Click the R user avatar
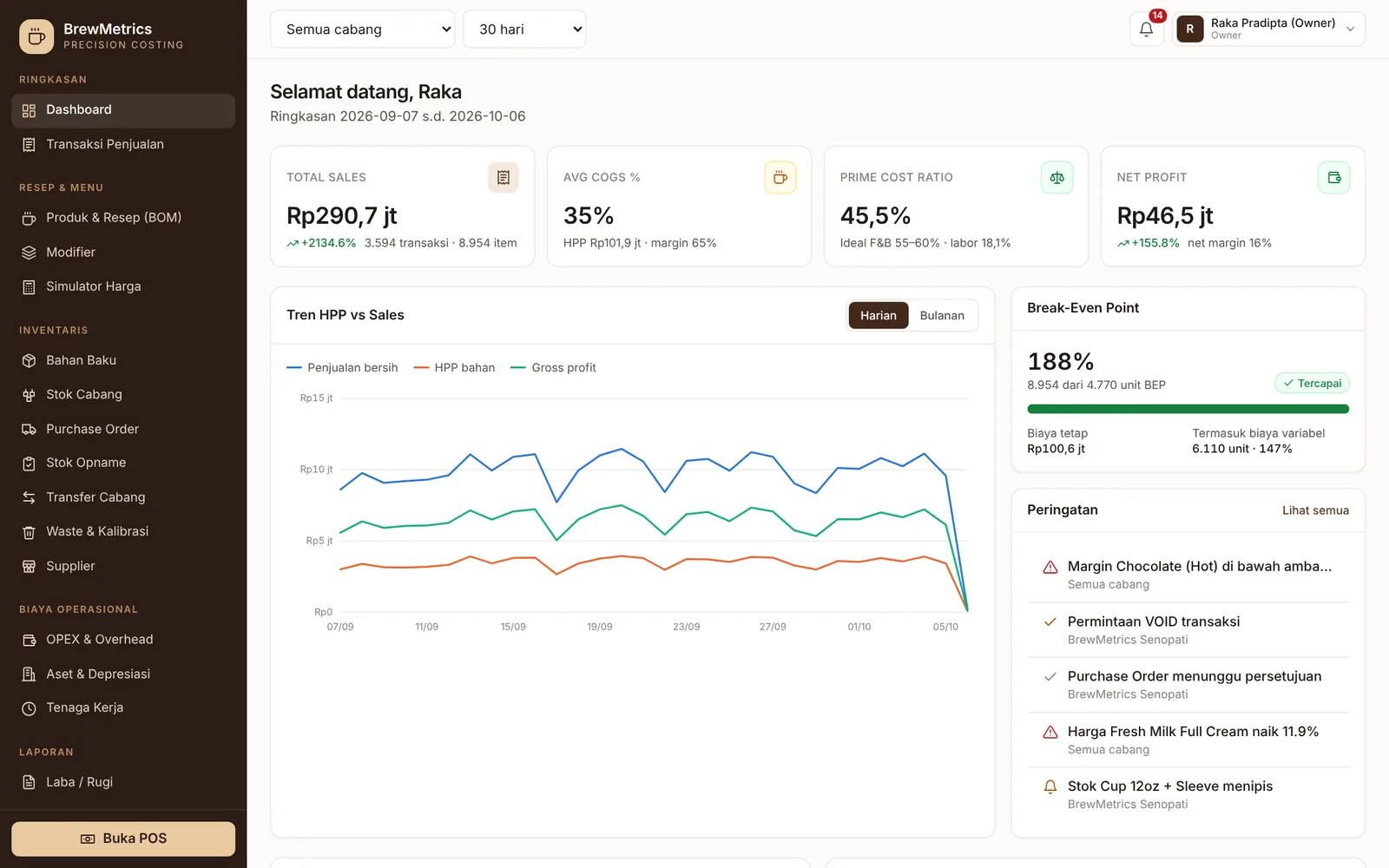 1189,29
